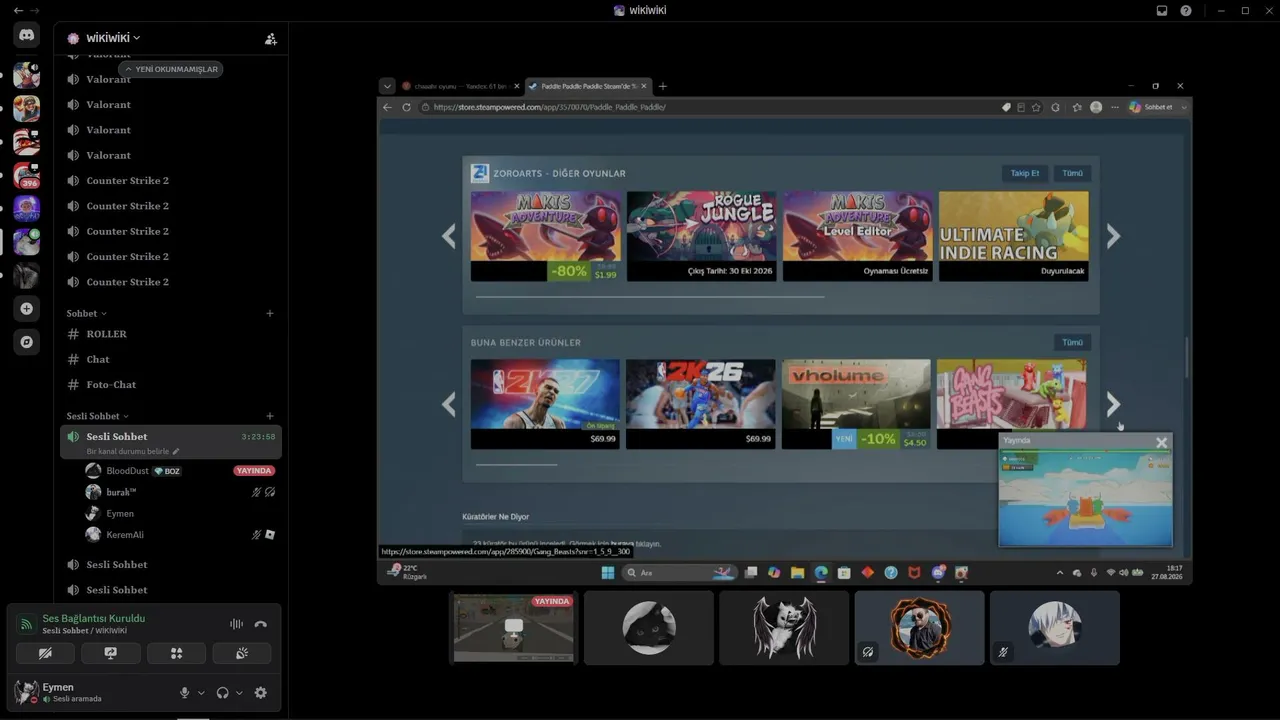Open voice connection signal details icon
The image size is (1280, 720).
27,624
